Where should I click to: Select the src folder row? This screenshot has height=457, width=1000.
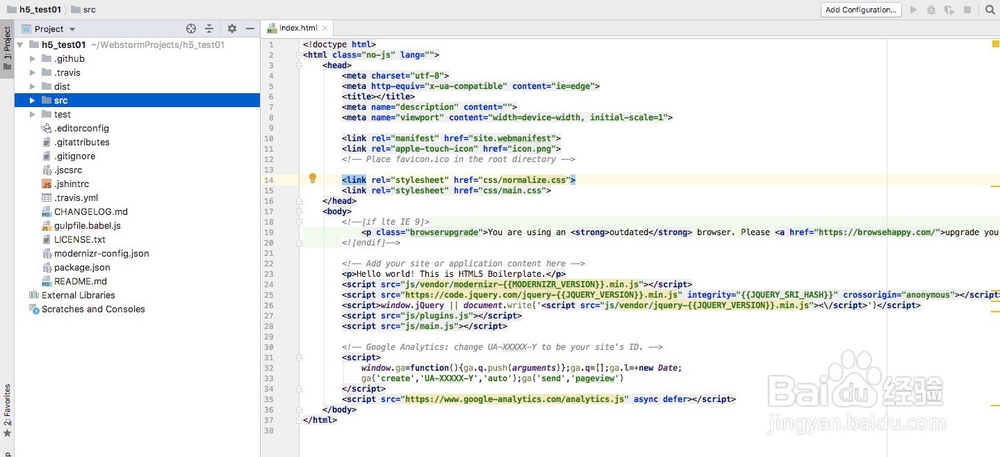[137, 101]
